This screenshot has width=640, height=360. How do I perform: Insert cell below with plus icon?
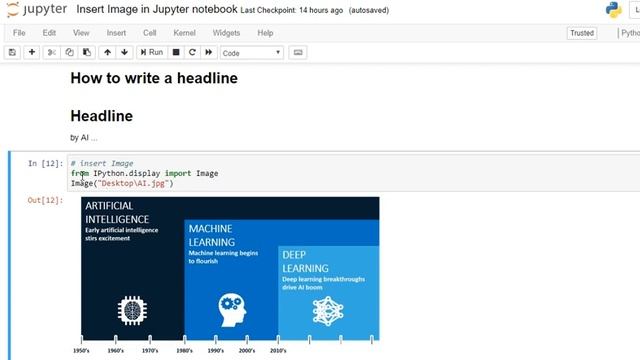(31, 52)
